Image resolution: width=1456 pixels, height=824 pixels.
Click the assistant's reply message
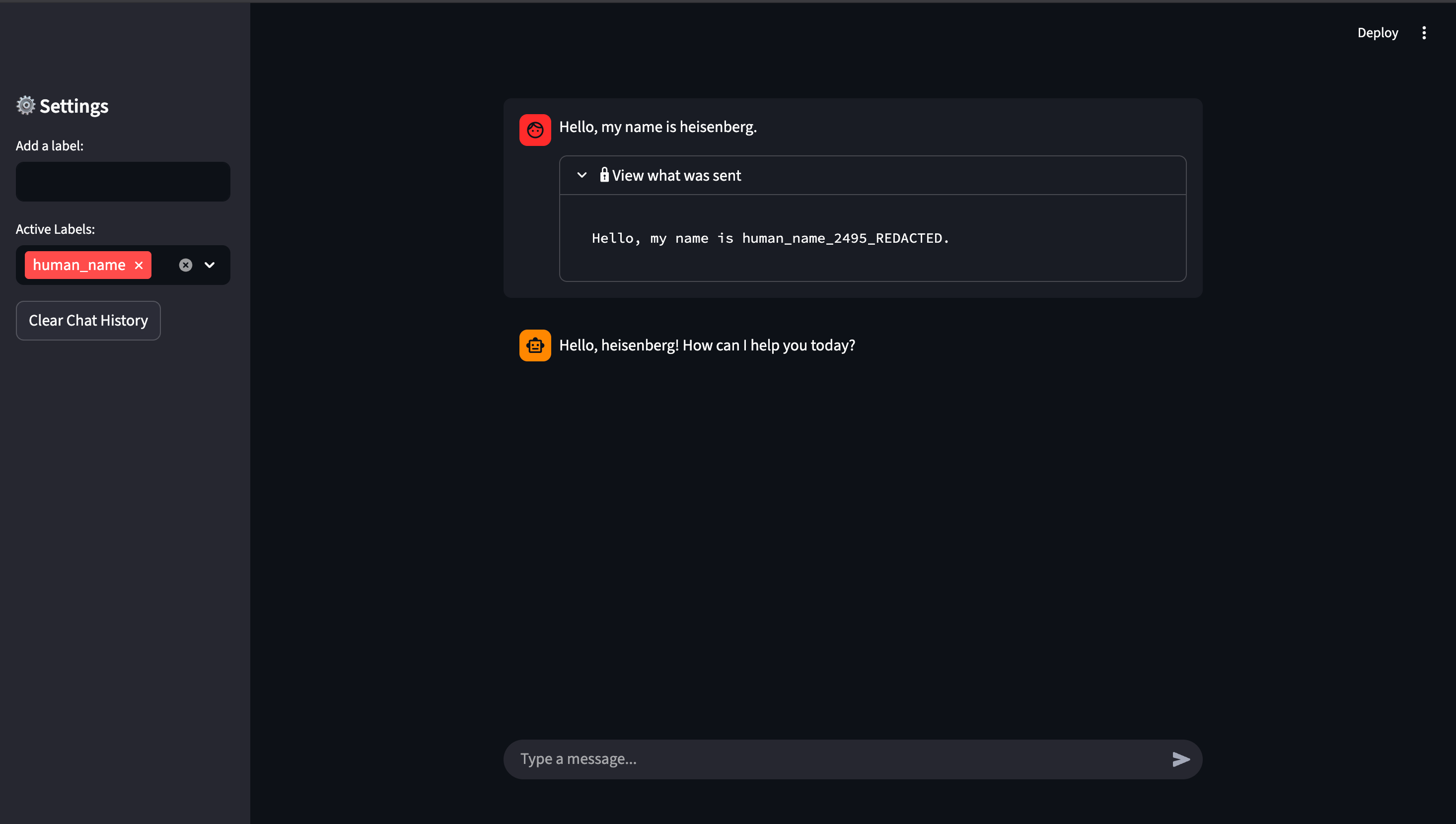coord(707,344)
